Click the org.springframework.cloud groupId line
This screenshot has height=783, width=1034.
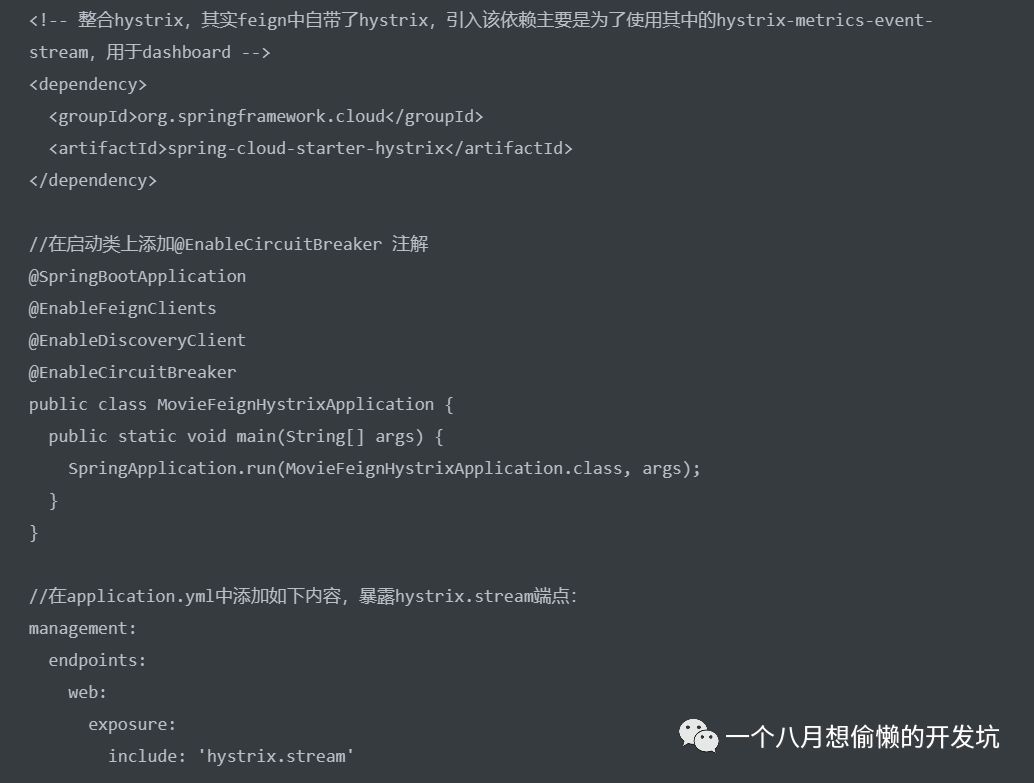[x=266, y=117]
